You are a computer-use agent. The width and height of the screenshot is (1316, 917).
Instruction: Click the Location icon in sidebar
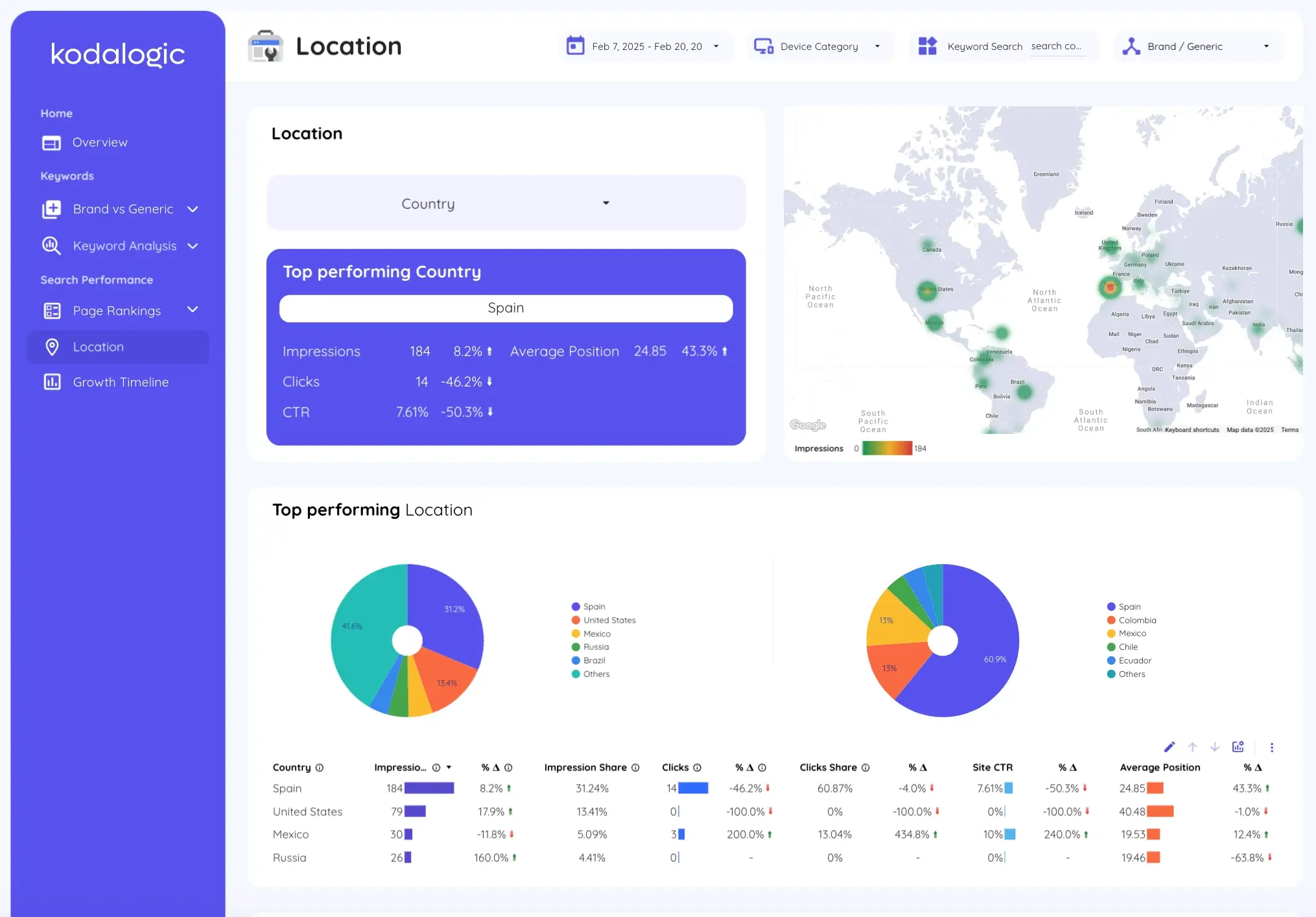[52, 346]
